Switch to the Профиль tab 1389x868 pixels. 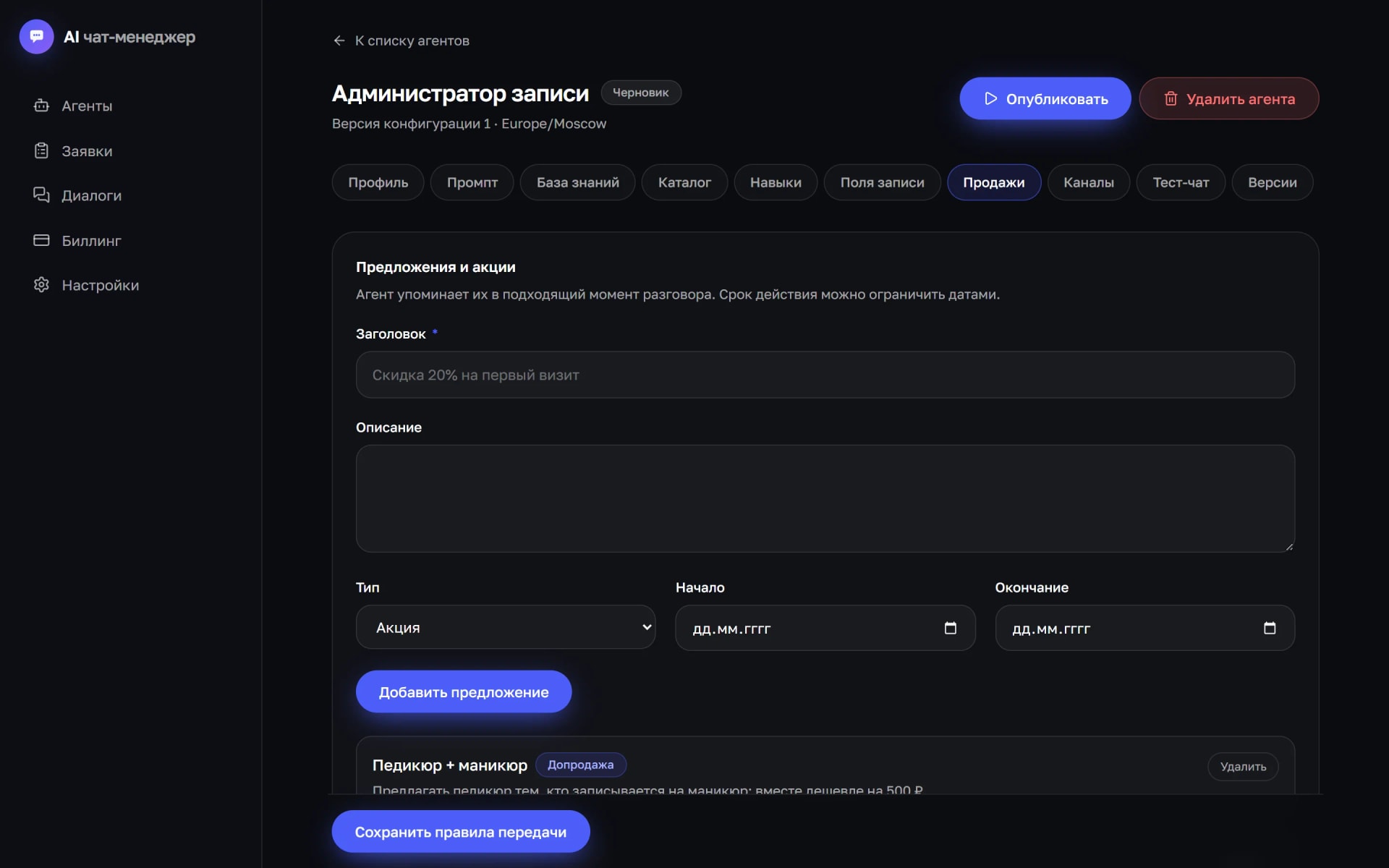[378, 182]
